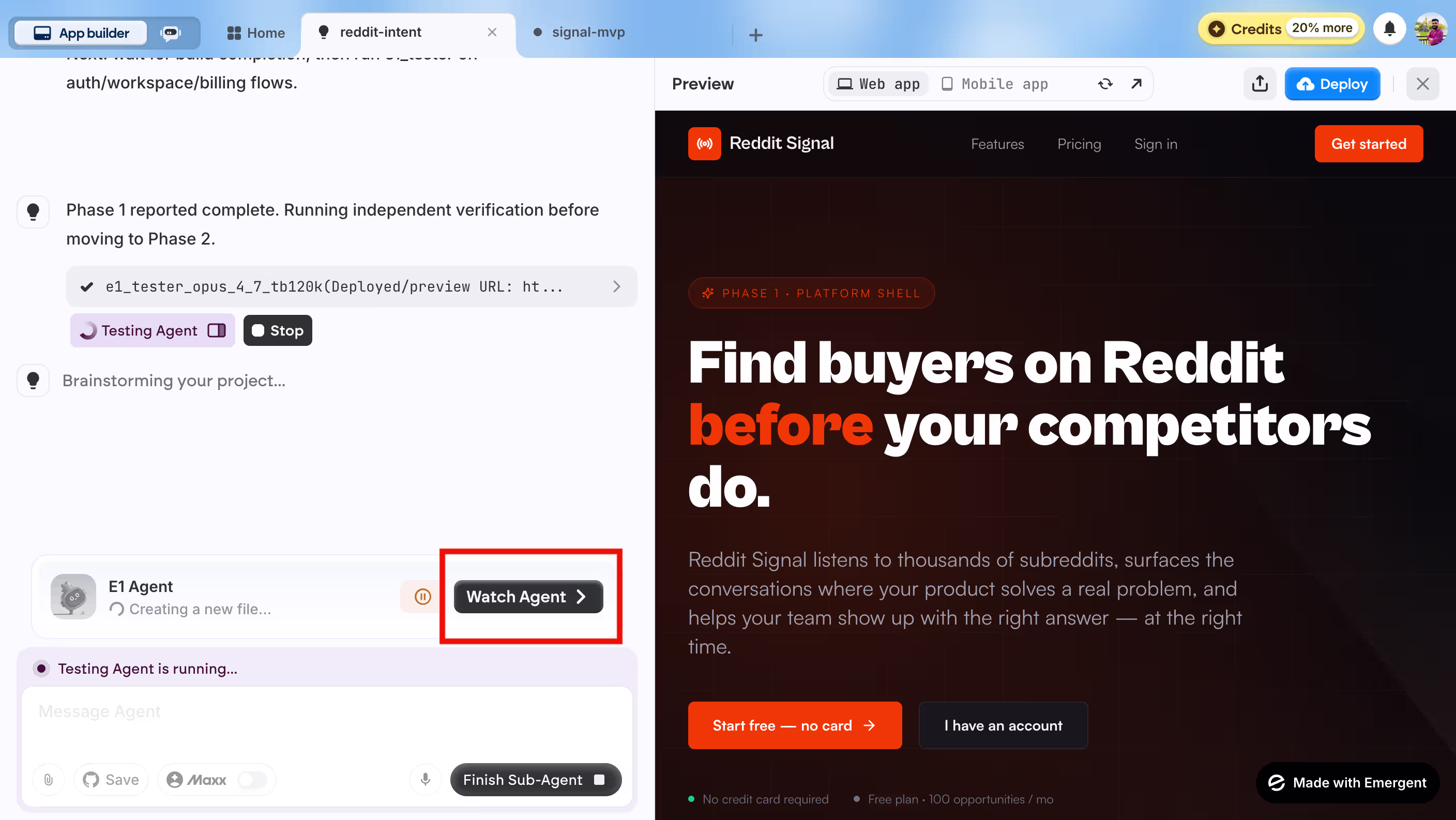Click the attachment paperclip icon

click(x=49, y=780)
